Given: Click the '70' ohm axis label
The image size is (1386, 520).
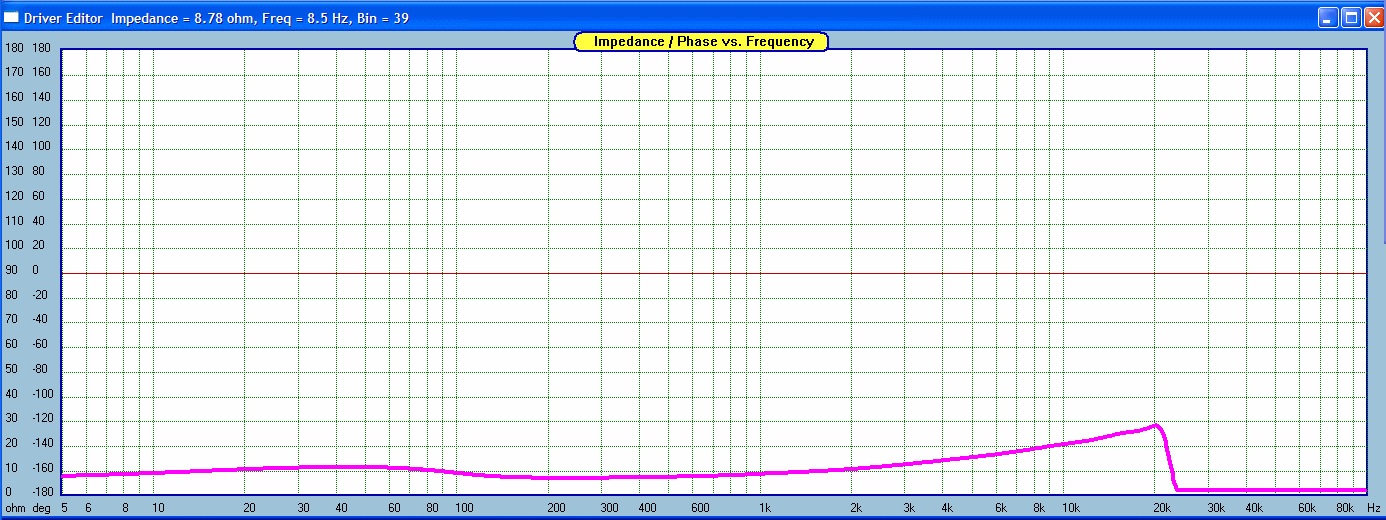Looking at the screenshot, I should pyautogui.click(x=12, y=320).
